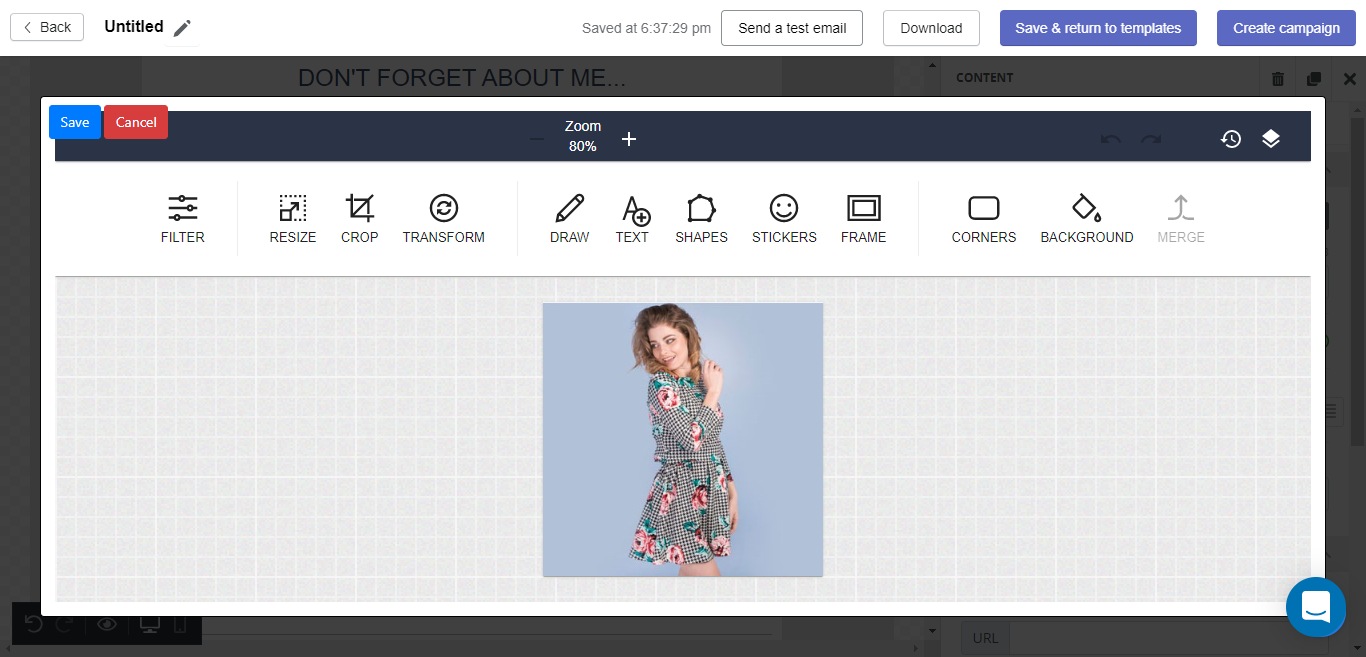Viewport: 1366px width, 657px height.
Task: Delete content block with trash icon
Action: click(1278, 78)
